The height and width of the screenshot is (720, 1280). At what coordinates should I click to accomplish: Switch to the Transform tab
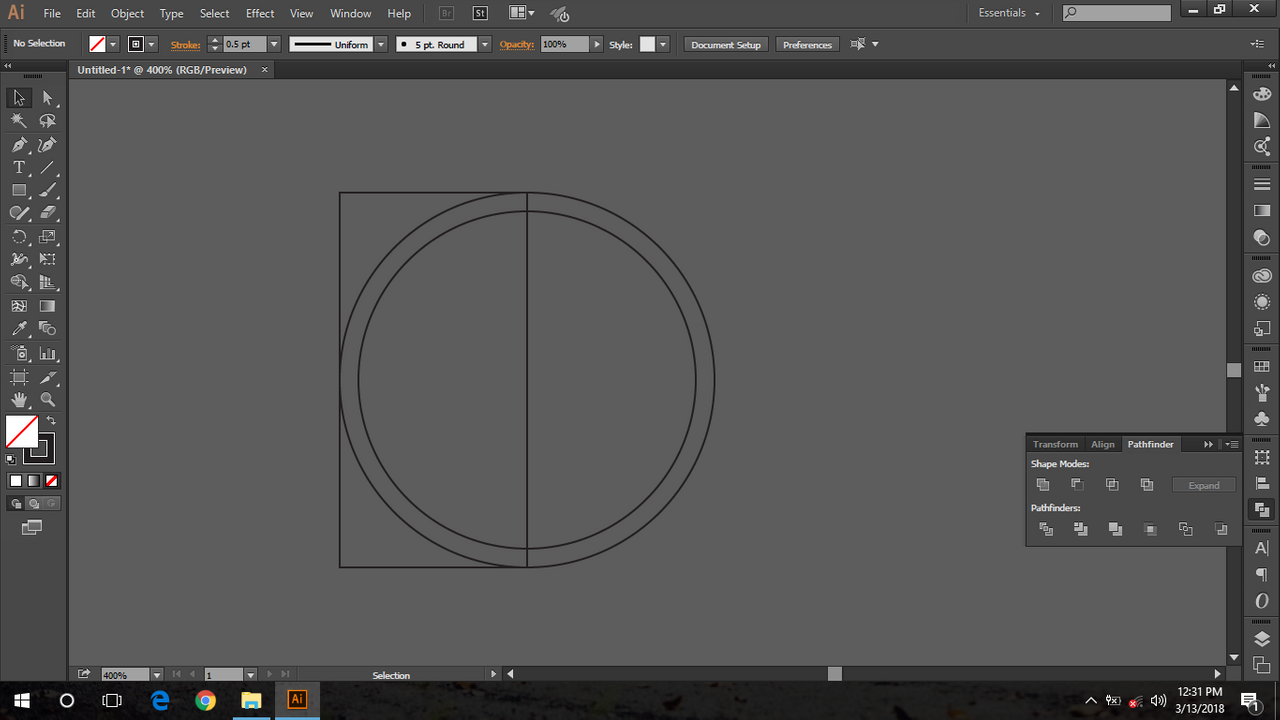coord(1055,444)
